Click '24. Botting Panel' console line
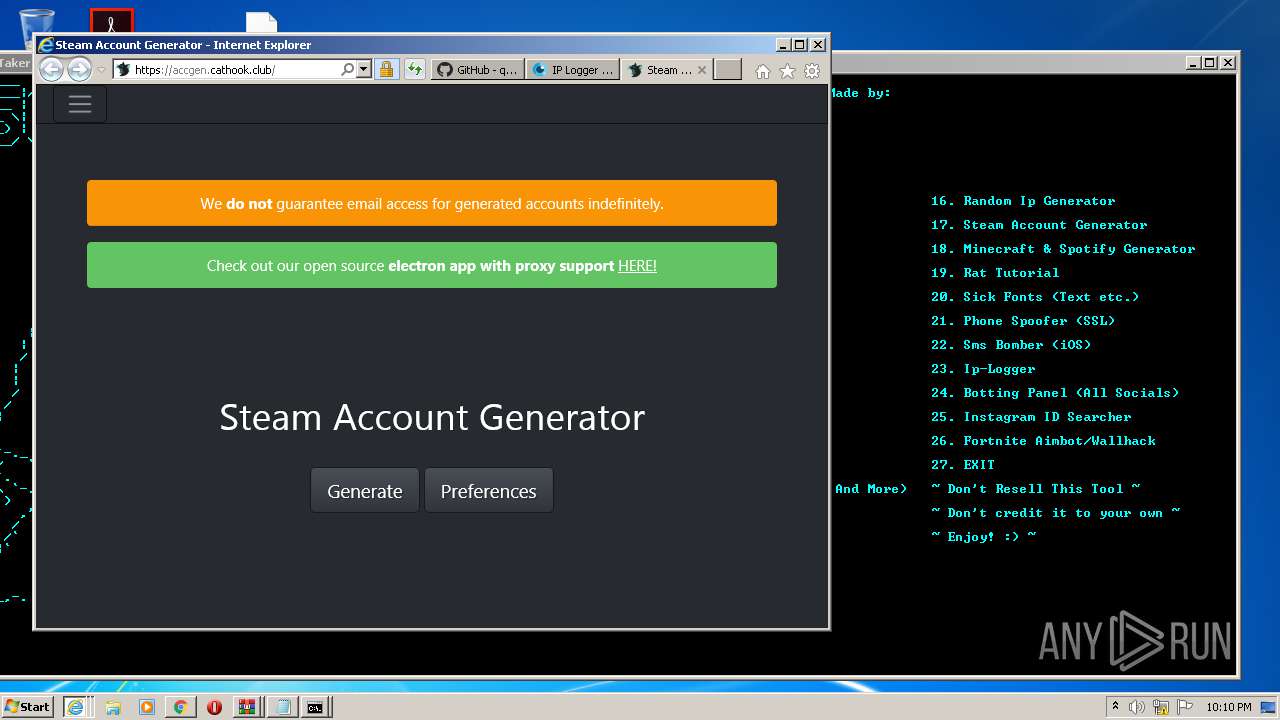Screen dimensions: 1280x720 (x=1055, y=393)
